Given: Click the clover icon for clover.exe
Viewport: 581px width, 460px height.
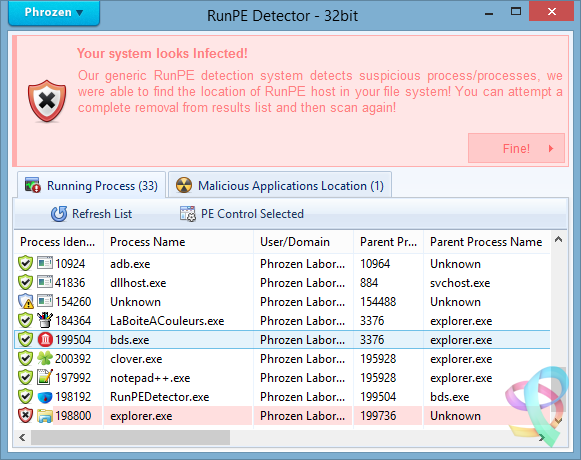Looking at the screenshot, I should point(45,358).
